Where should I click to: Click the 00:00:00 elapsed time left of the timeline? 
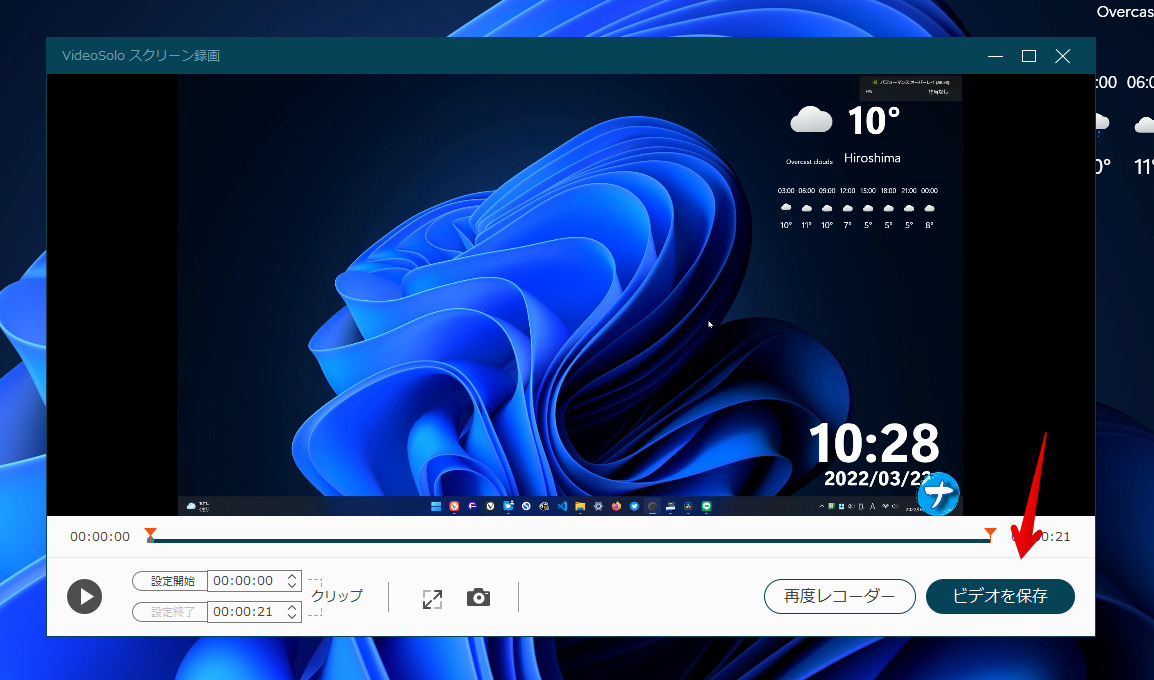(x=100, y=536)
